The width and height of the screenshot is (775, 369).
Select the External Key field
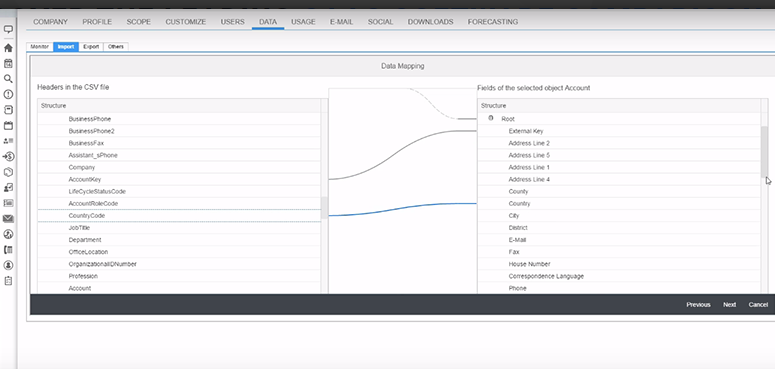click(619, 131)
